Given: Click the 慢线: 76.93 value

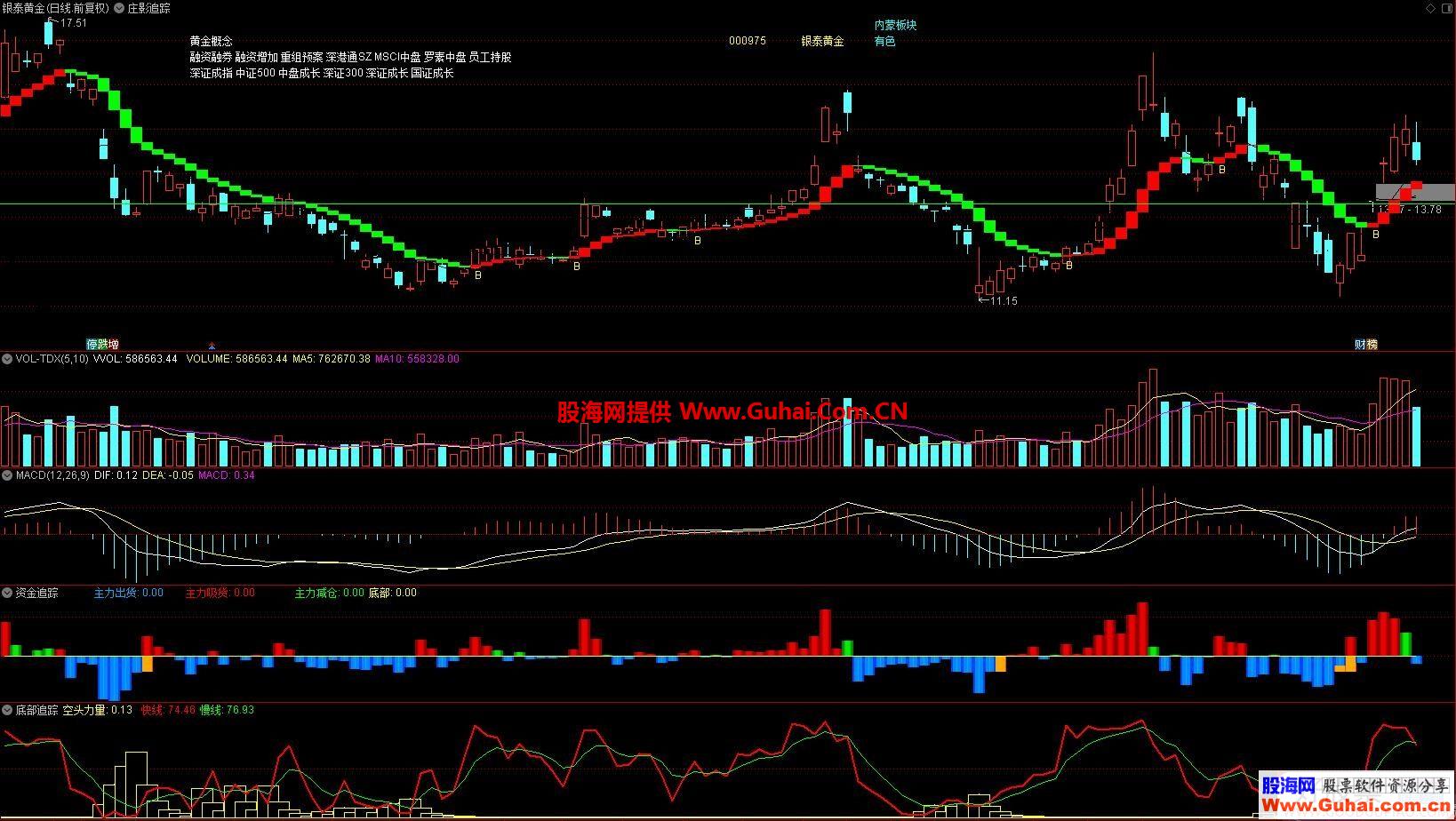Looking at the screenshot, I should click(x=227, y=710).
